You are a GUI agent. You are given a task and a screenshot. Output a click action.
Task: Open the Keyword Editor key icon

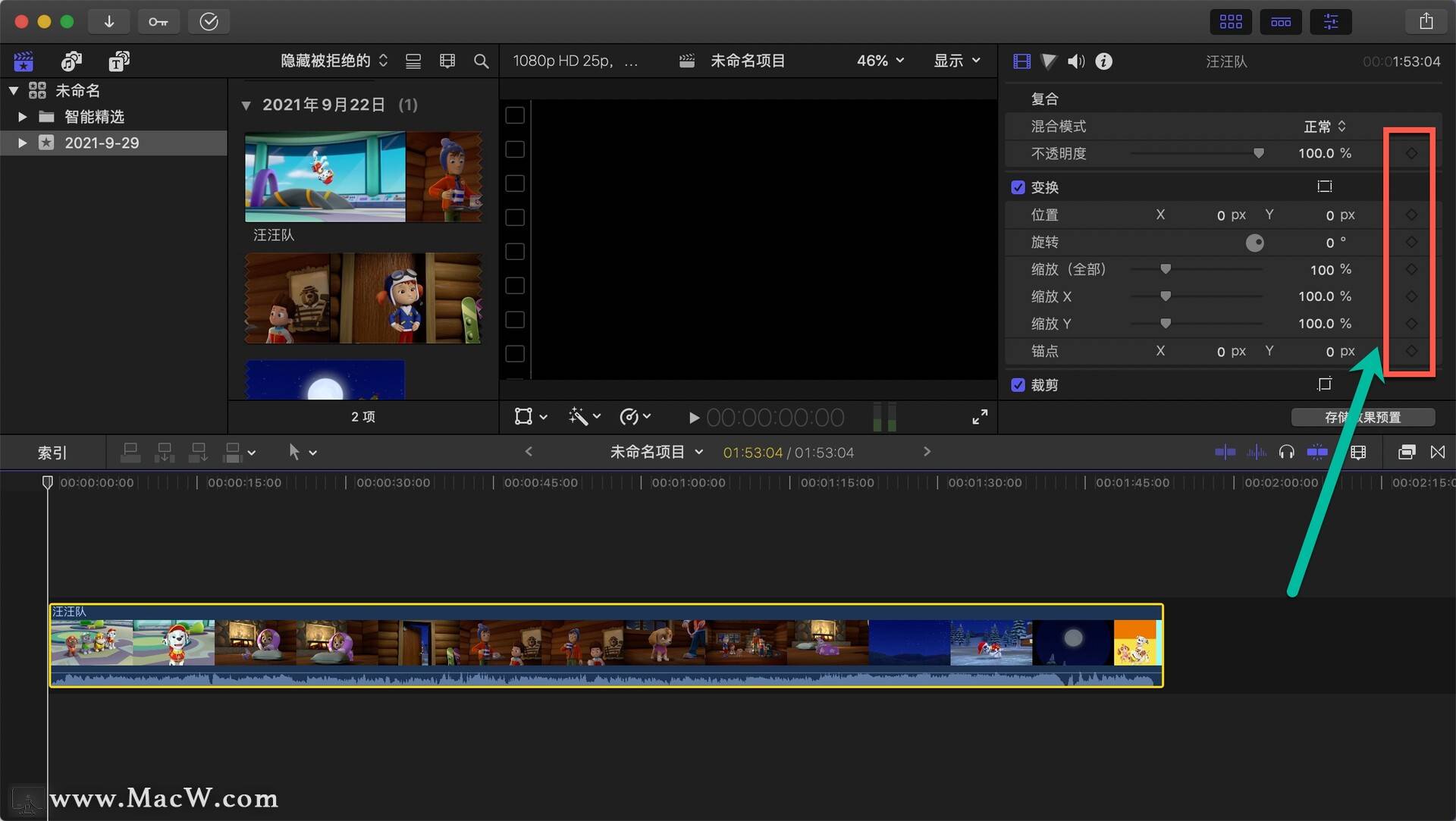[158, 21]
